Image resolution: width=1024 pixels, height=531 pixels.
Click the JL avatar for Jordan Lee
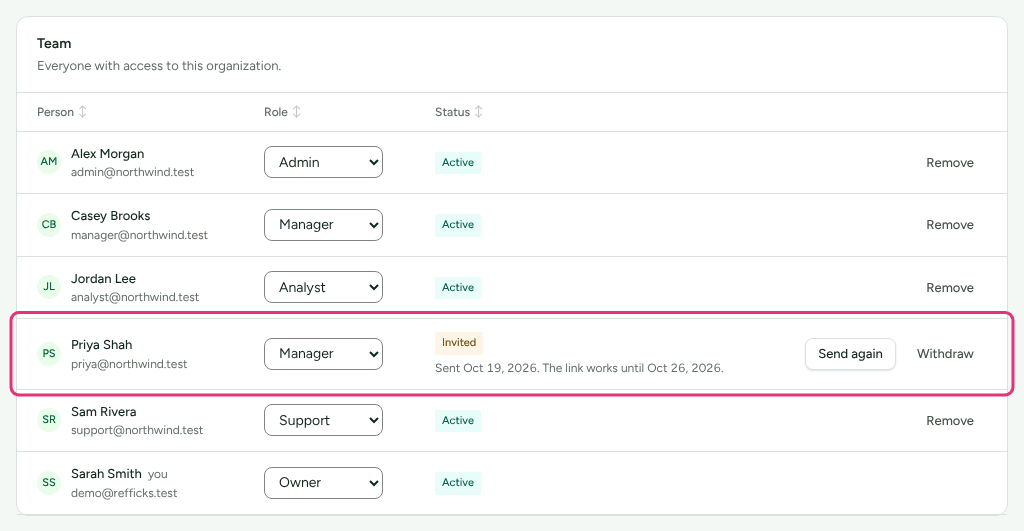[x=49, y=287]
